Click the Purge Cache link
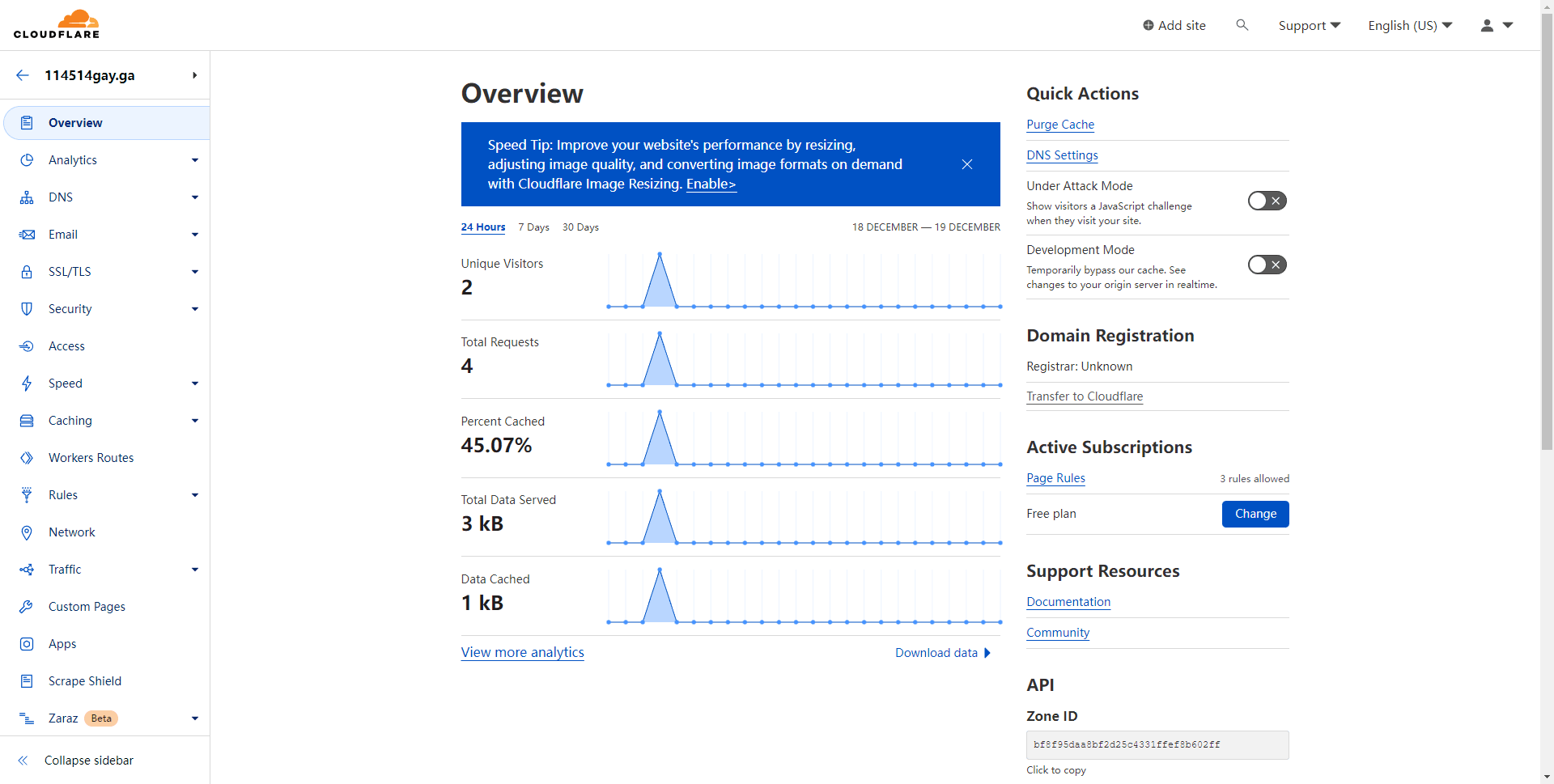 point(1060,125)
